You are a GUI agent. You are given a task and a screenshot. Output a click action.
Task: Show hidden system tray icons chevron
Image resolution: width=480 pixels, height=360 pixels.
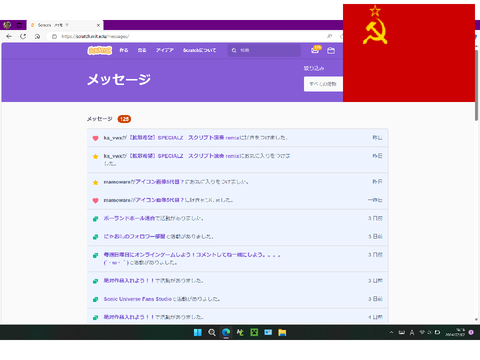coord(391,332)
